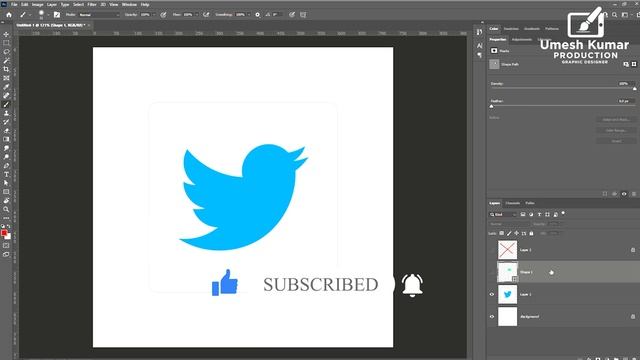Toggle Quick Mask mode icon
This screenshot has width=640, height=360.
coord(6,246)
